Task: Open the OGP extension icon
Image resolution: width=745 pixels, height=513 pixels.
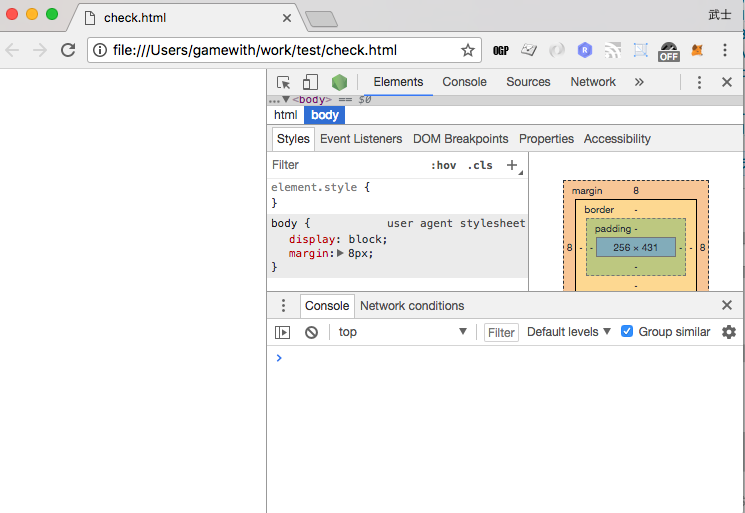Action: point(501,50)
